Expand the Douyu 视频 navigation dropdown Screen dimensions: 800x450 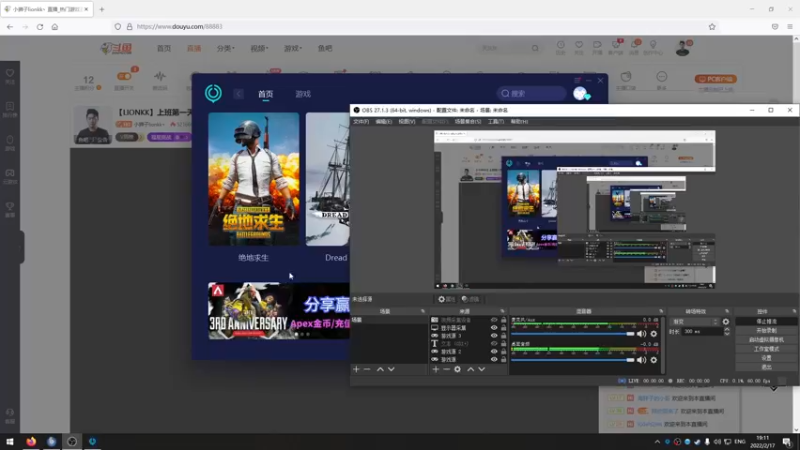pyautogui.click(x=259, y=48)
